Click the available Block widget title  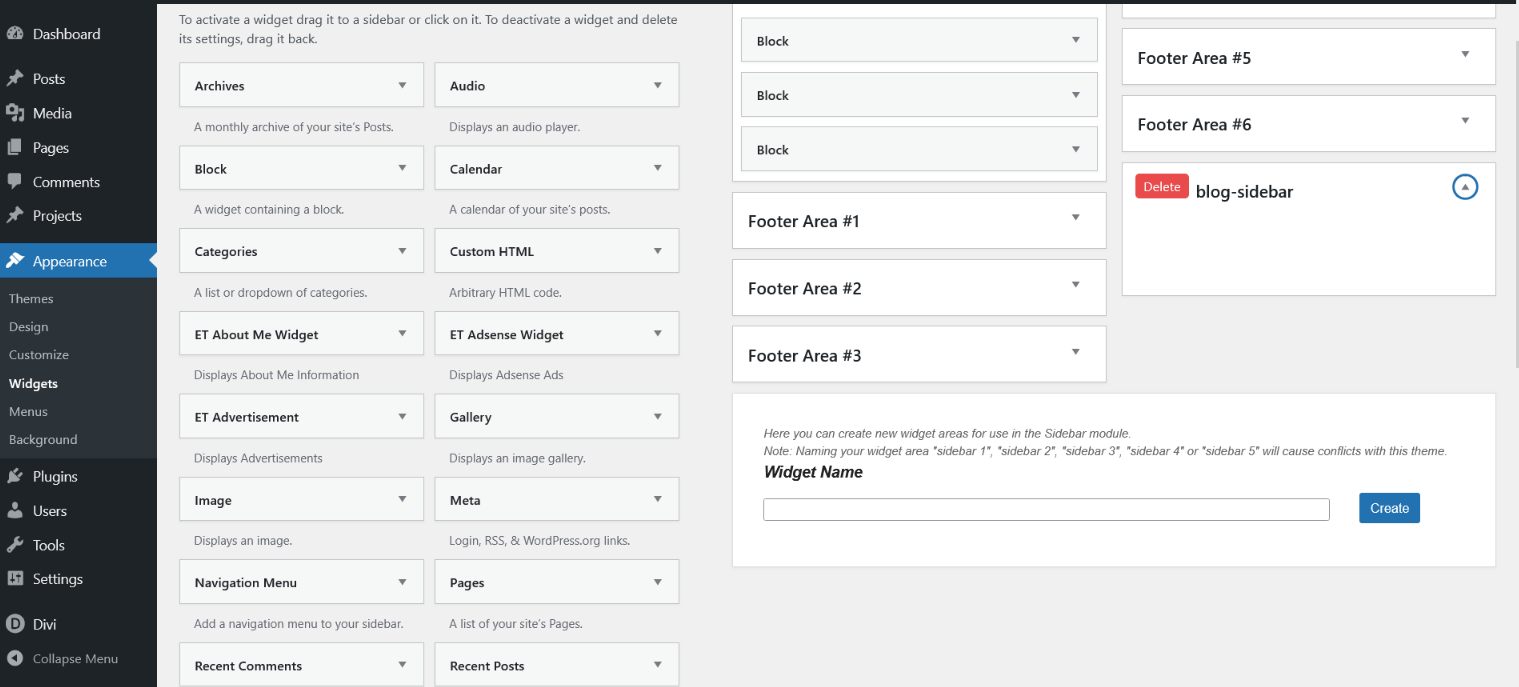point(211,168)
